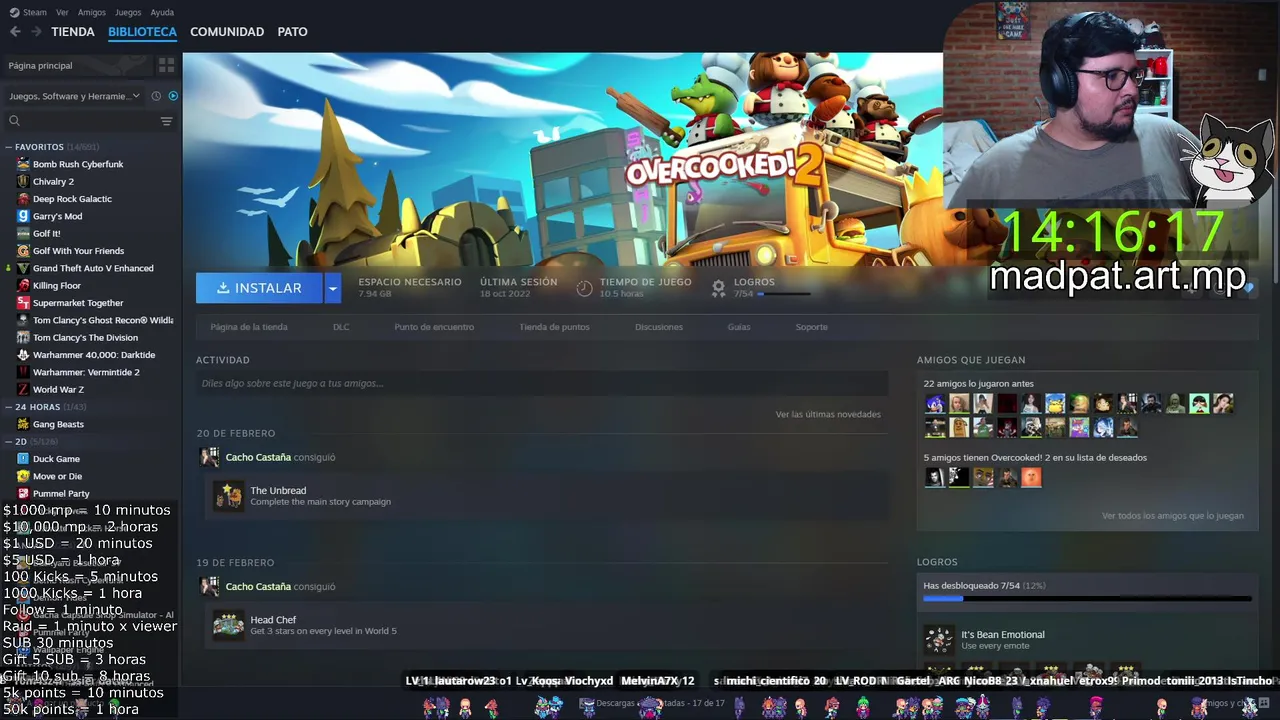Select Golf It! icon
The image size is (1280, 720).
click(23, 233)
